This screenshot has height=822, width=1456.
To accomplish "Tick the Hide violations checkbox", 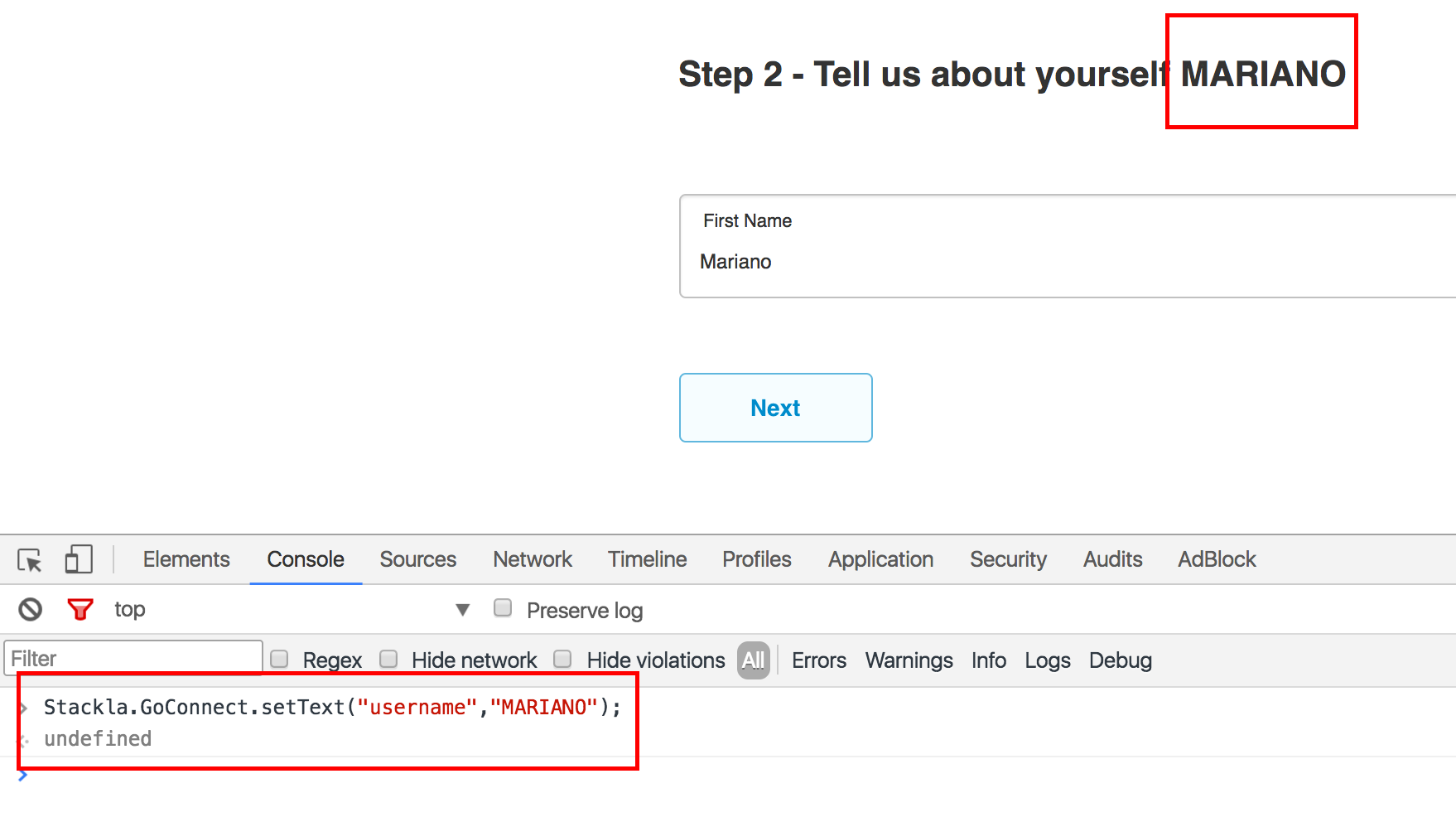I will tap(563, 660).
